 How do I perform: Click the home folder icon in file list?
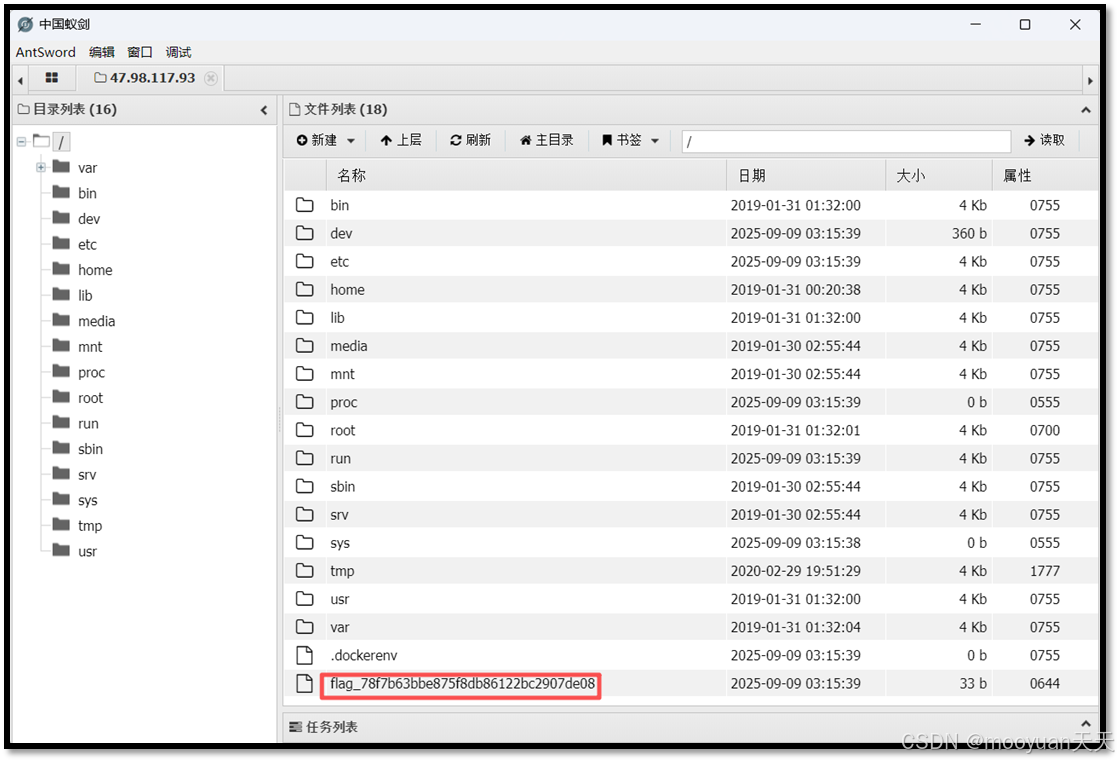(305, 290)
